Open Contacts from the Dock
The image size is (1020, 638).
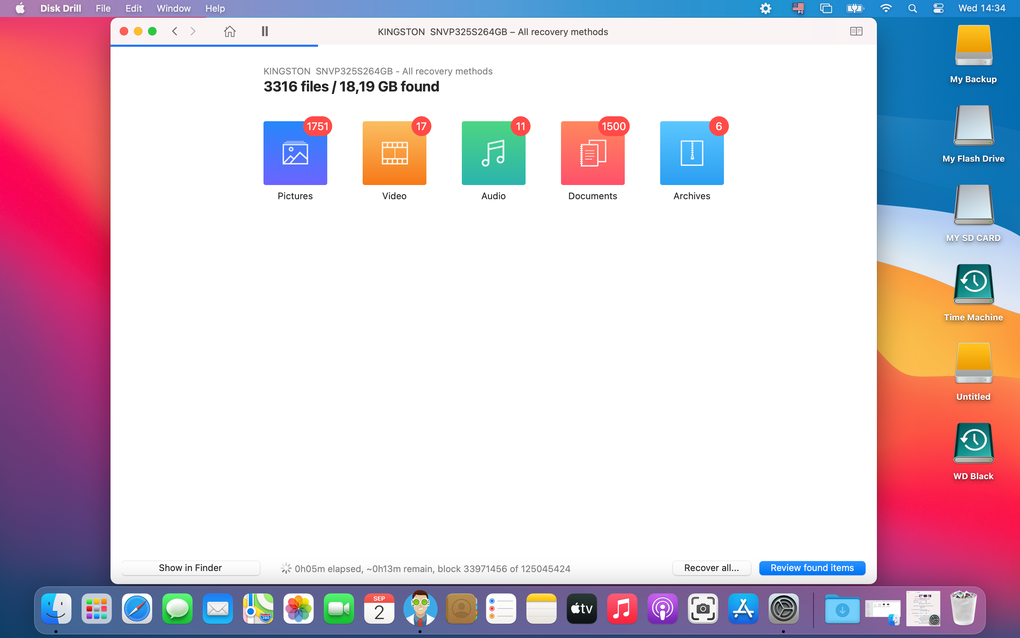(x=461, y=609)
